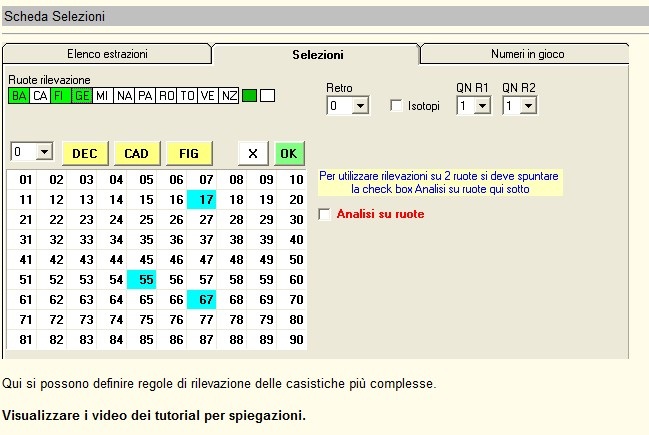Click the green square after NZ
Screen dimensions: 649x435
click(250, 96)
